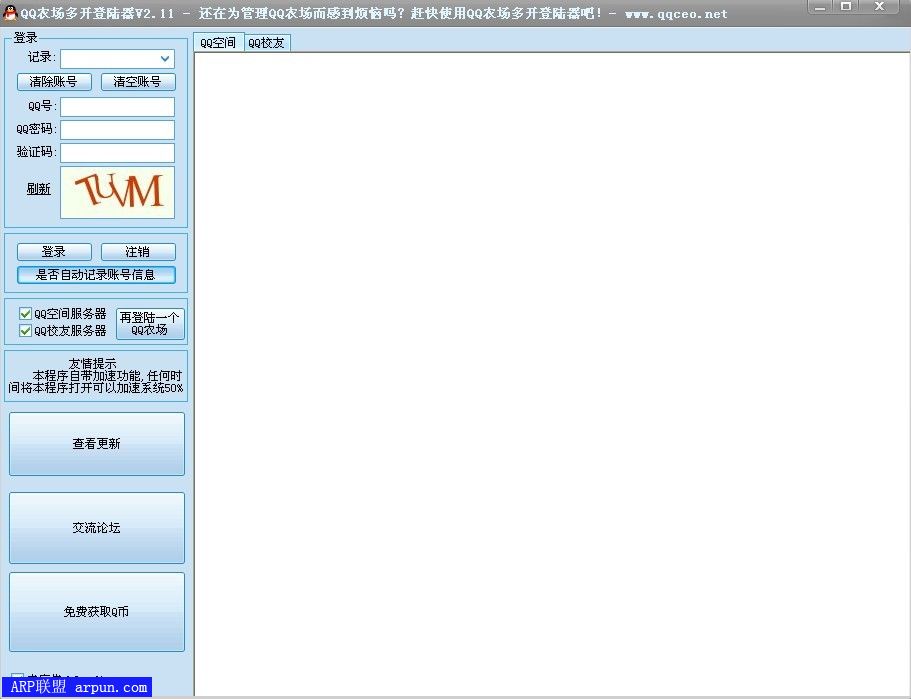The image size is (911, 699).
Task: Click the 清空账号 button
Action: click(x=137, y=81)
